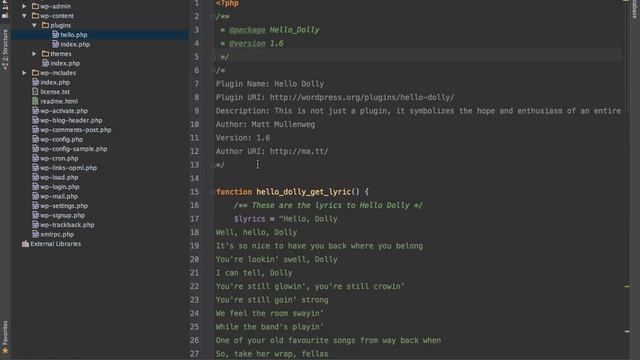Select readme.html in the project tree

[59, 101]
